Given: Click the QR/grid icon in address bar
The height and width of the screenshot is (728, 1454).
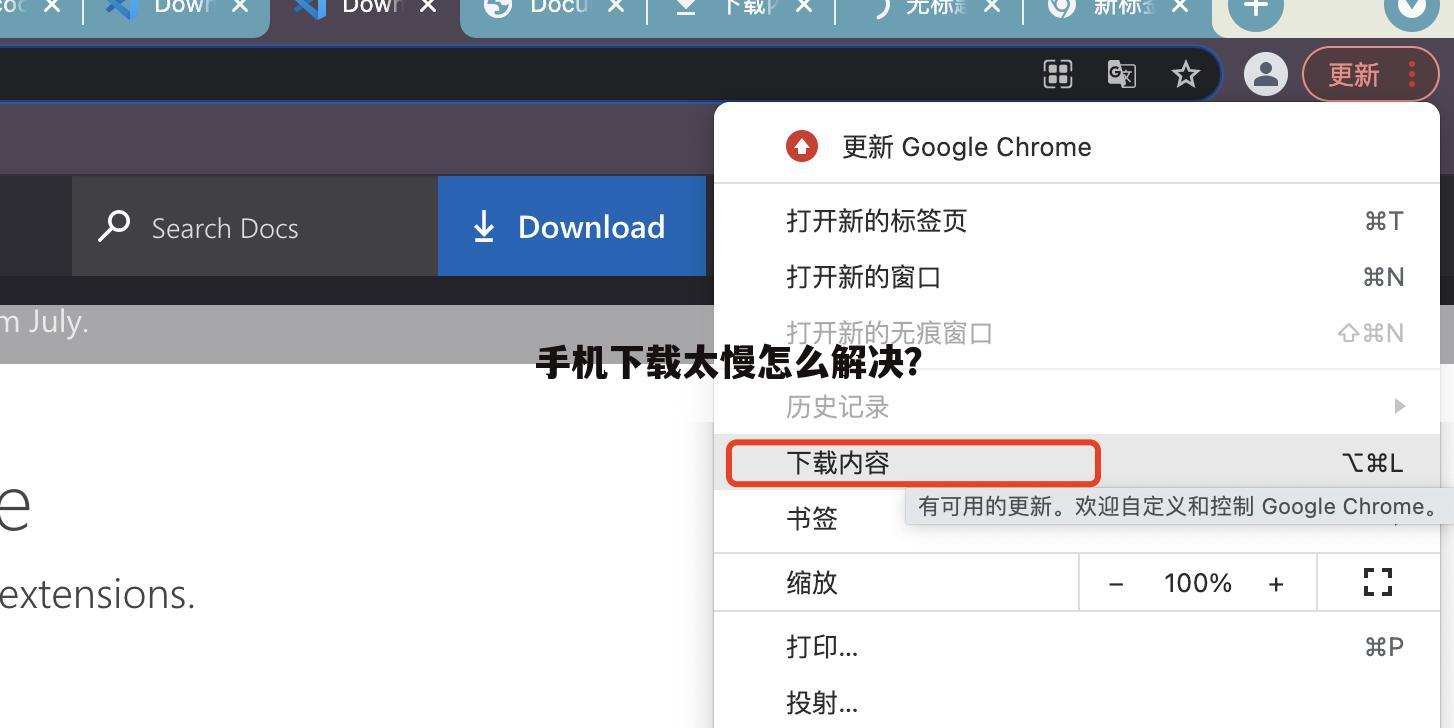Looking at the screenshot, I should coord(1058,74).
